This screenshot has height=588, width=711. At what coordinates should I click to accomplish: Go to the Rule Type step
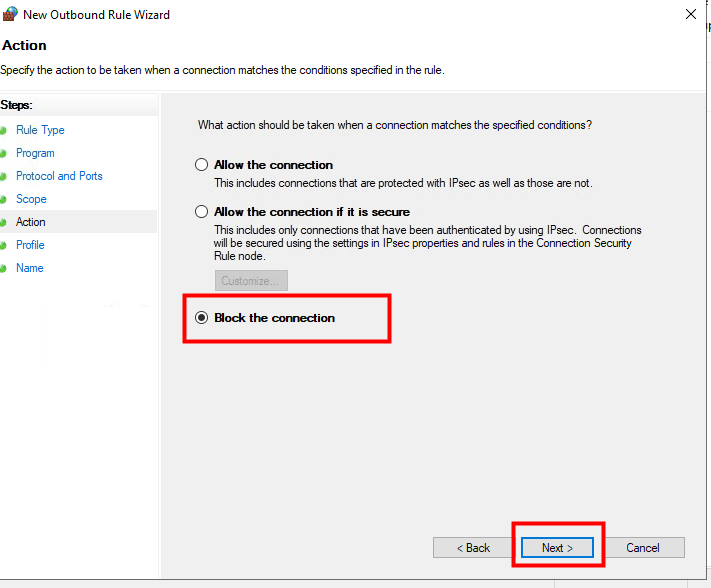[40, 130]
